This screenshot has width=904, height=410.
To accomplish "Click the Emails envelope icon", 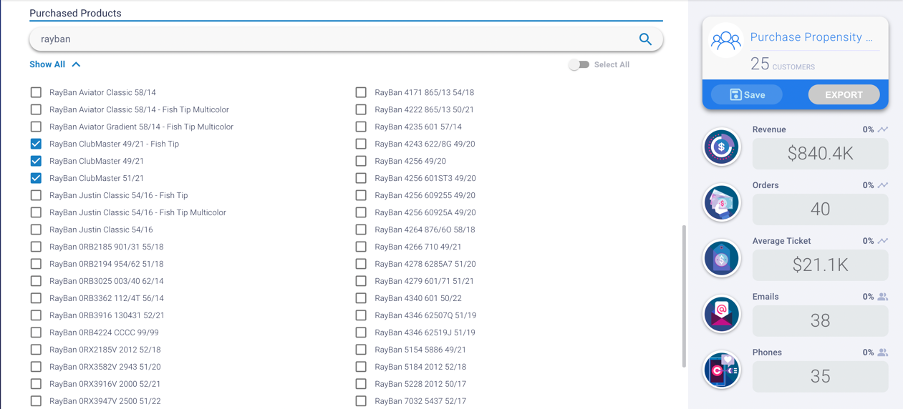I will [721, 314].
